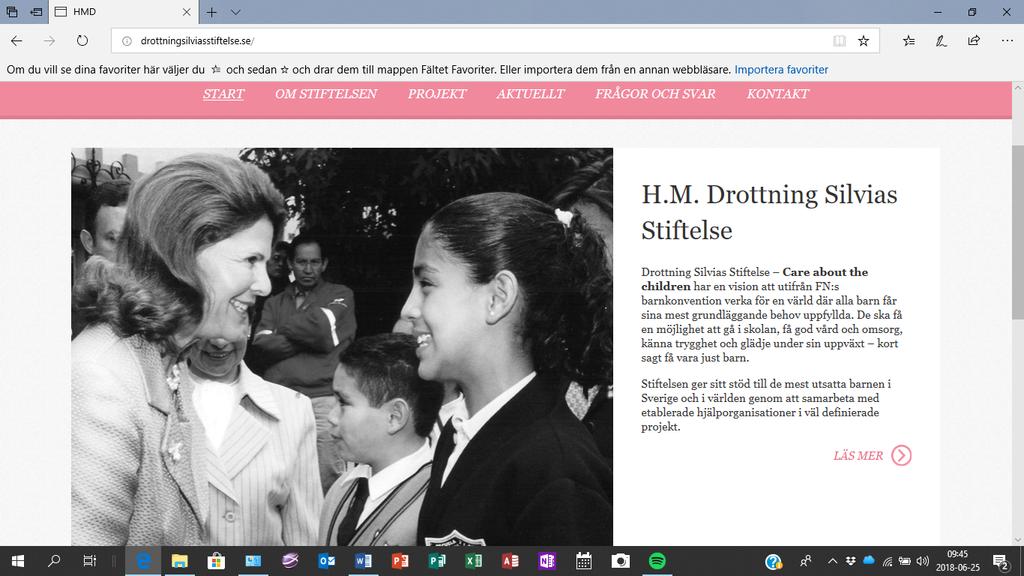The width and height of the screenshot is (1024, 576).
Task: Open volume speaker tray icon
Action: click(x=923, y=561)
